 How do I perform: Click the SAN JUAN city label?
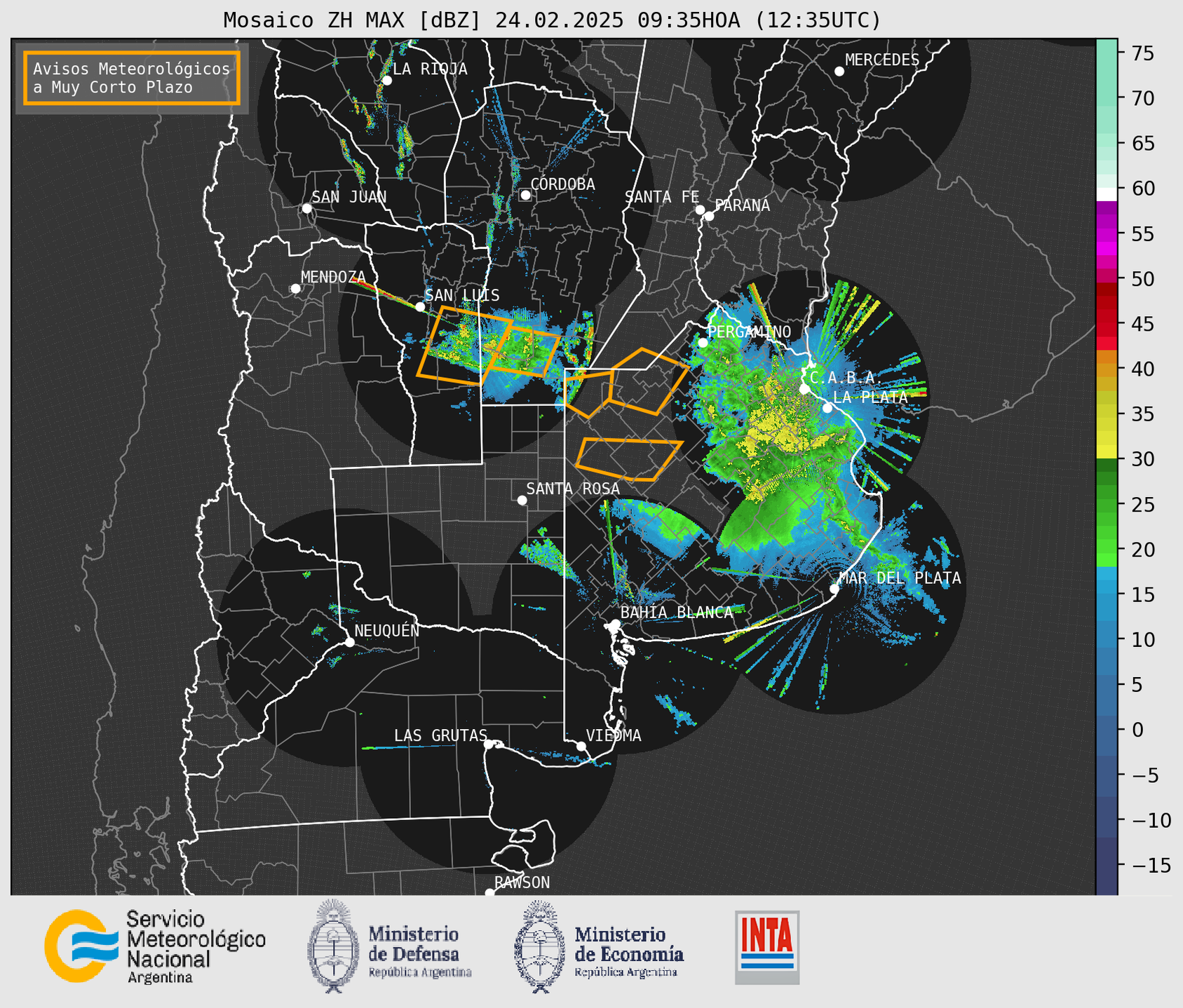coord(349,197)
